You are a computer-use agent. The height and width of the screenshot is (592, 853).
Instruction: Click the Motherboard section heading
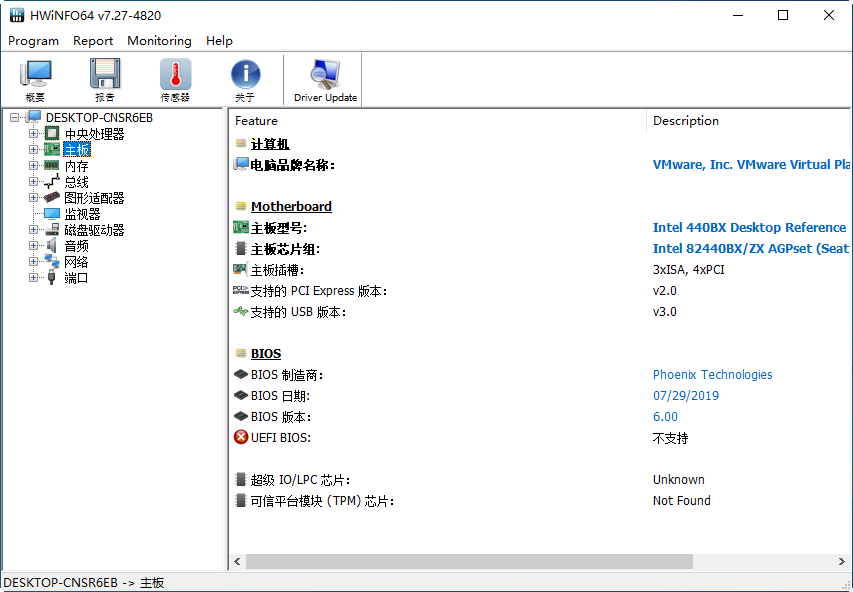[x=291, y=206]
